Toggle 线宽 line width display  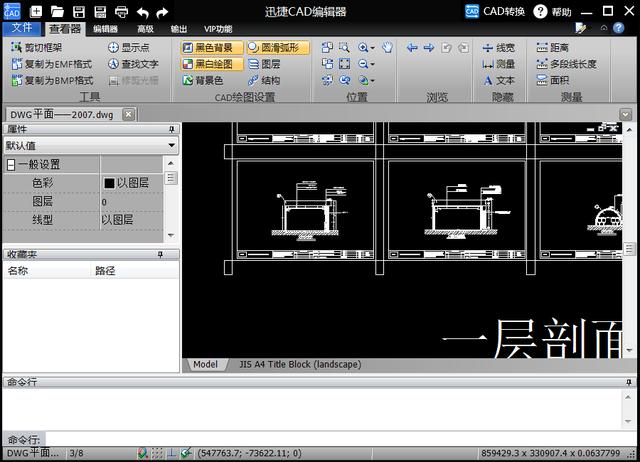click(498, 48)
